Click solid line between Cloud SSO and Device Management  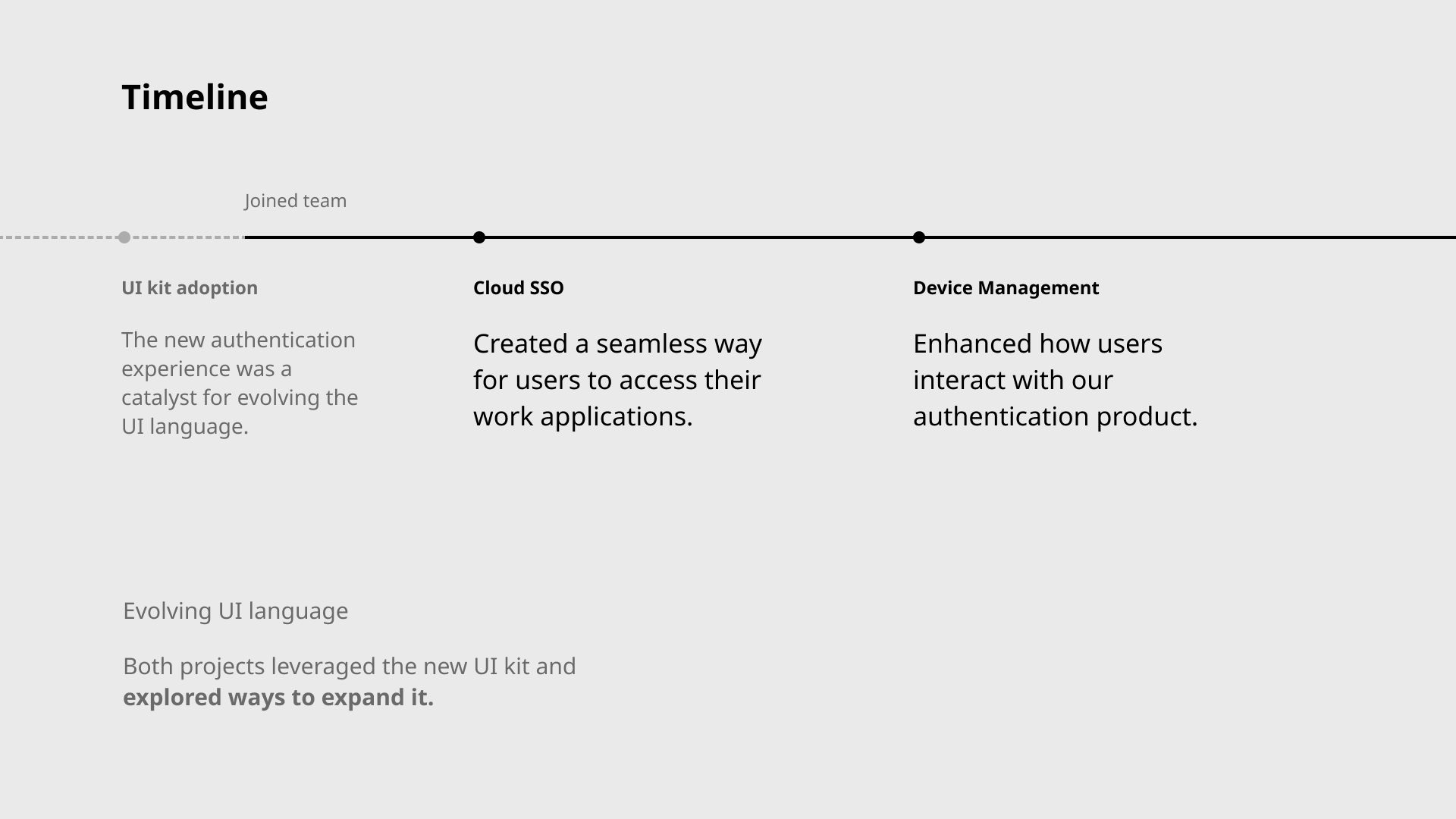699,237
